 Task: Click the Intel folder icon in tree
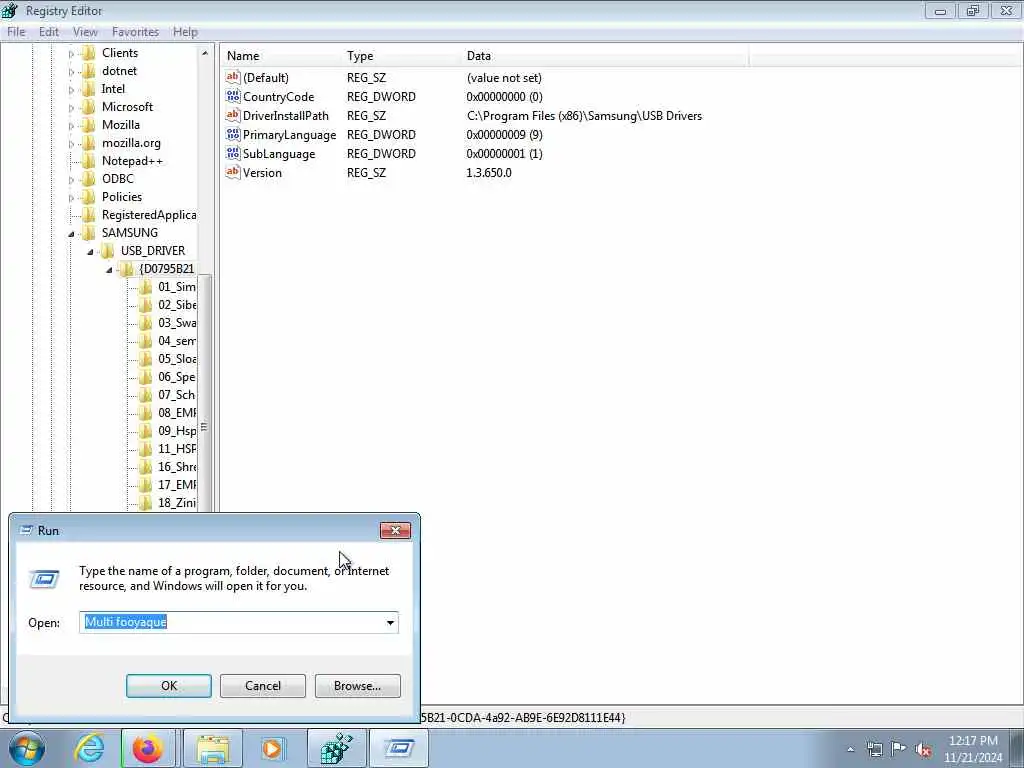coord(89,89)
